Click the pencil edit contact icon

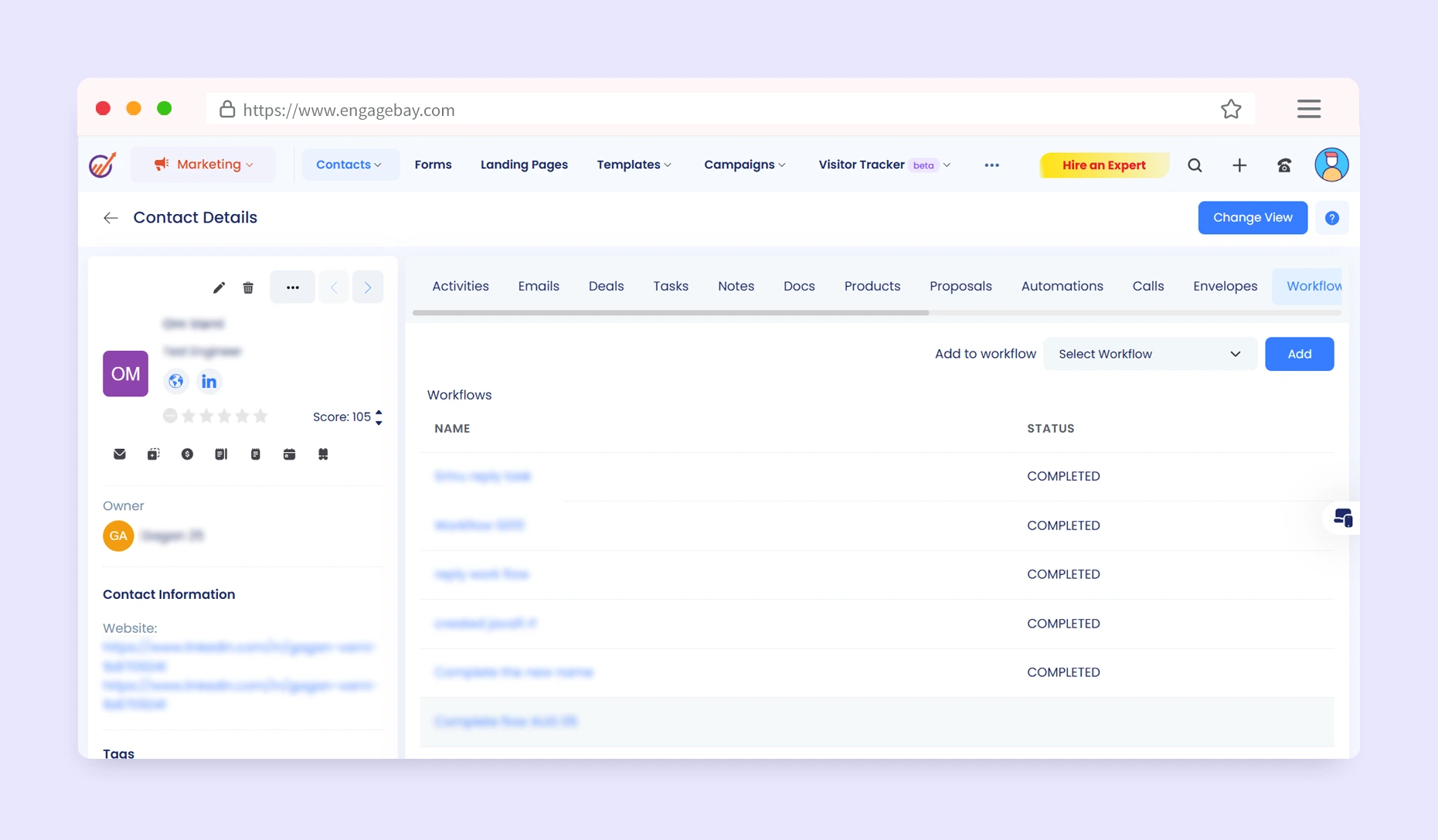pyautogui.click(x=219, y=287)
